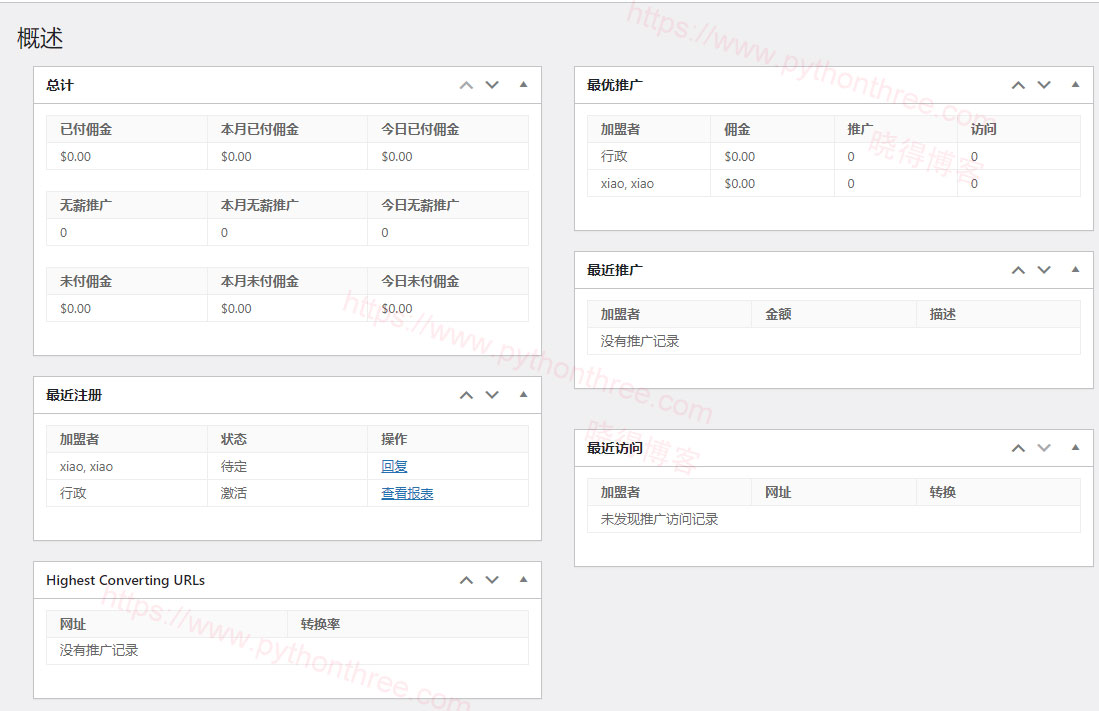Click the 最近推广 panel title
This screenshot has height=711, width=1099.
coord(615,270)
